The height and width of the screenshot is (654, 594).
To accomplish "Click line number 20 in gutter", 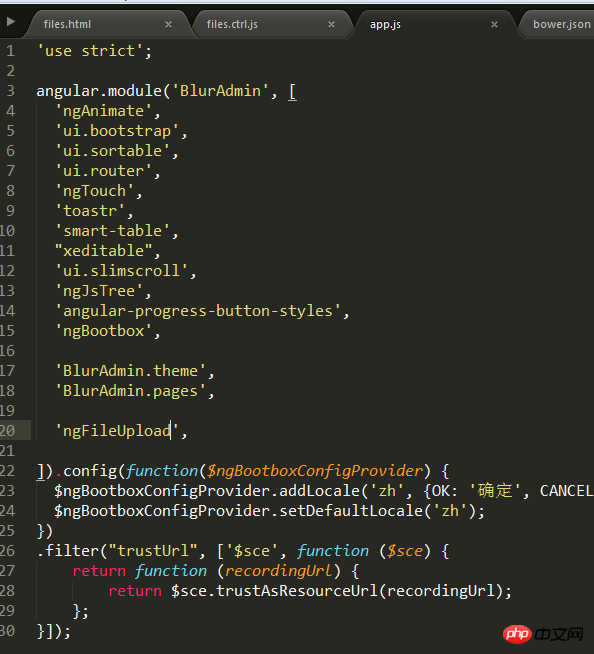I will tap(8, 430).
